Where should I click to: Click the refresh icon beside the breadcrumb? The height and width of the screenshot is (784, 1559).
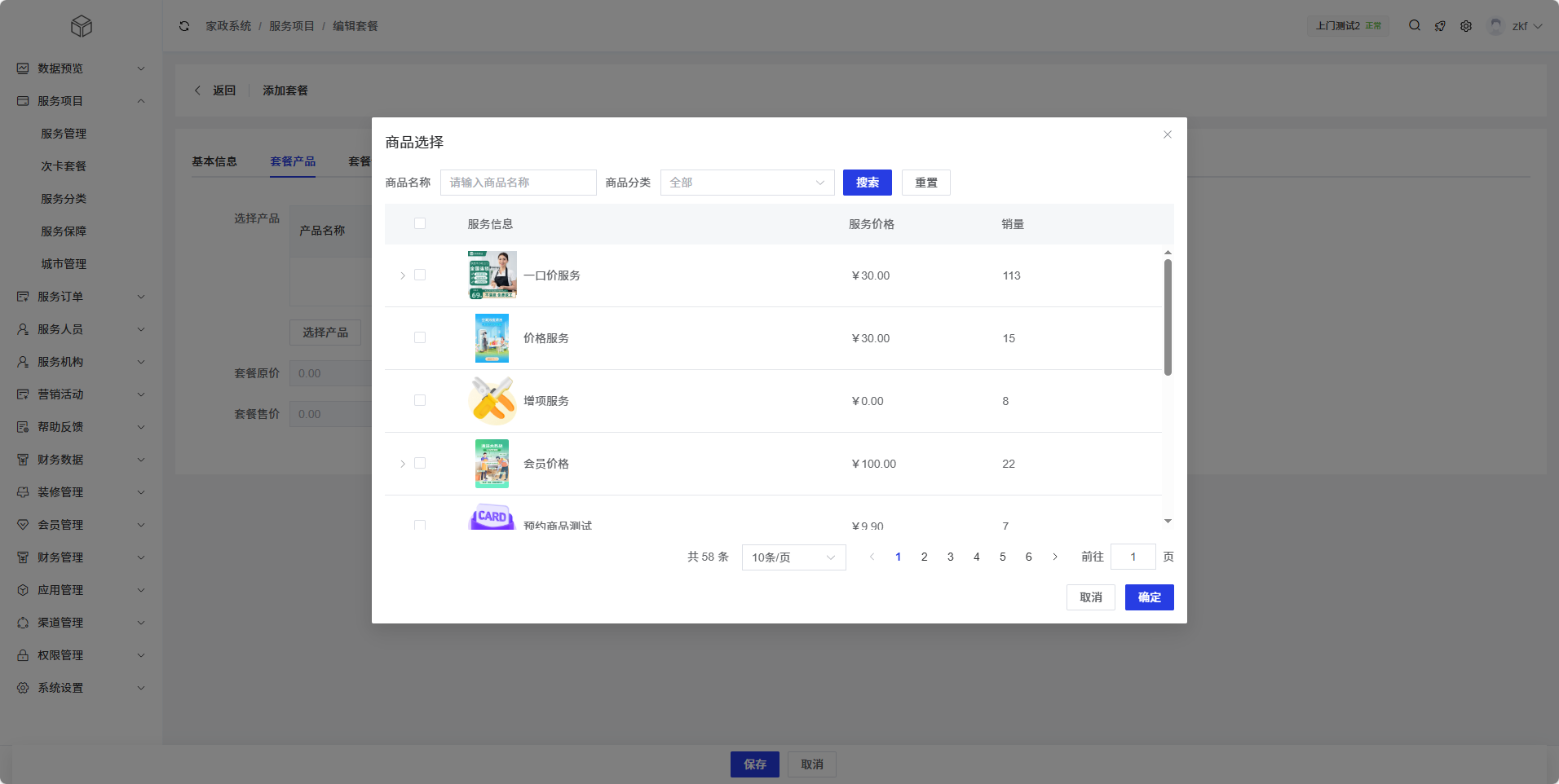(x=184, y=26)
